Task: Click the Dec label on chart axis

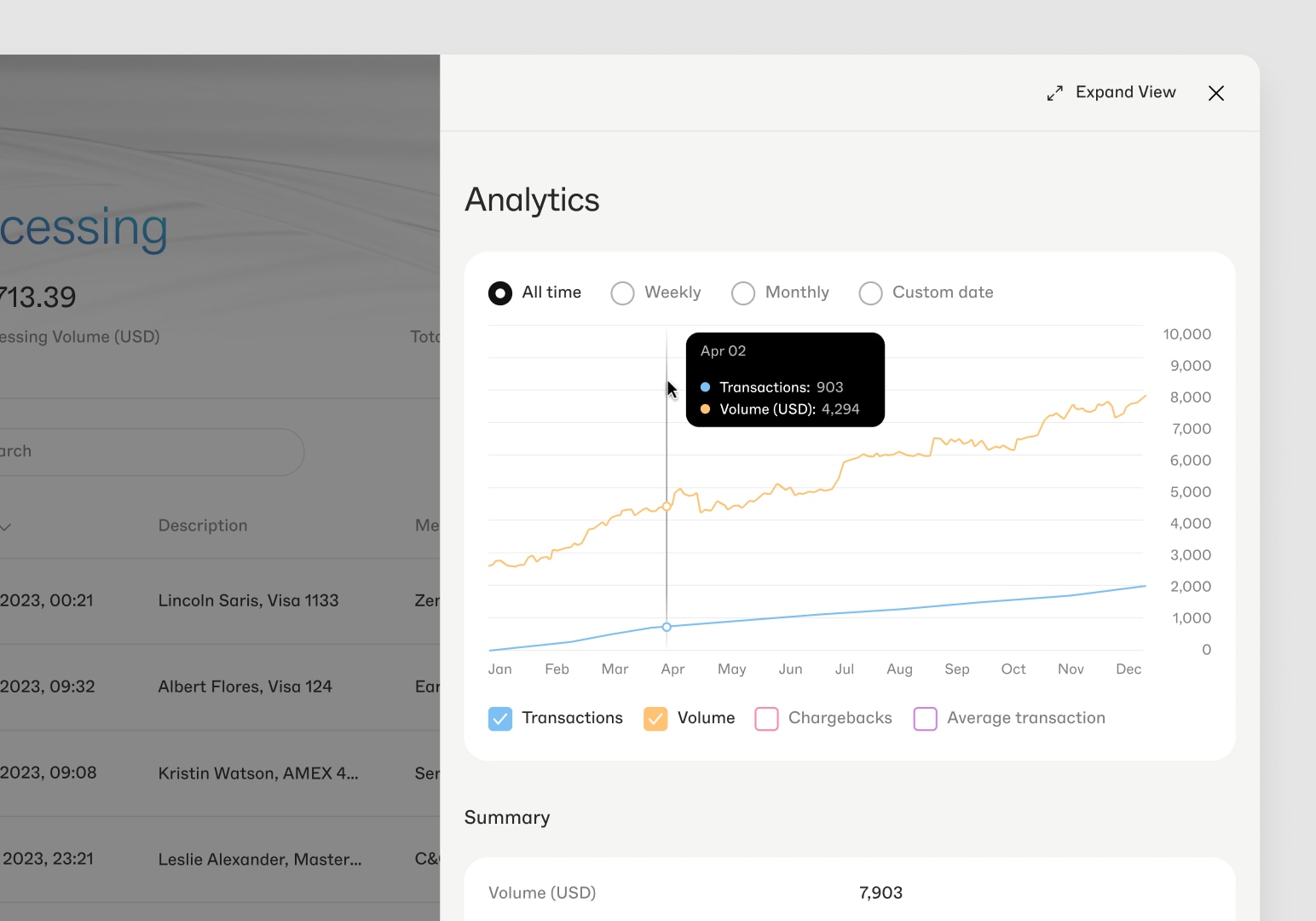Action: click(1128, 669)
